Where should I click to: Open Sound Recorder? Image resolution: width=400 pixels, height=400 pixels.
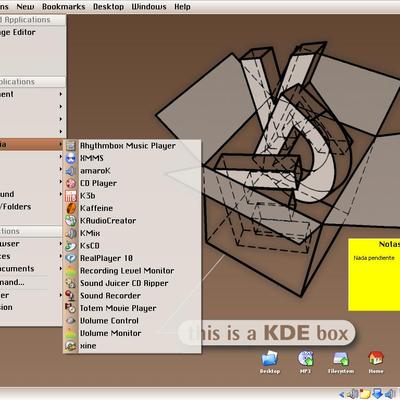coord(132,296)
